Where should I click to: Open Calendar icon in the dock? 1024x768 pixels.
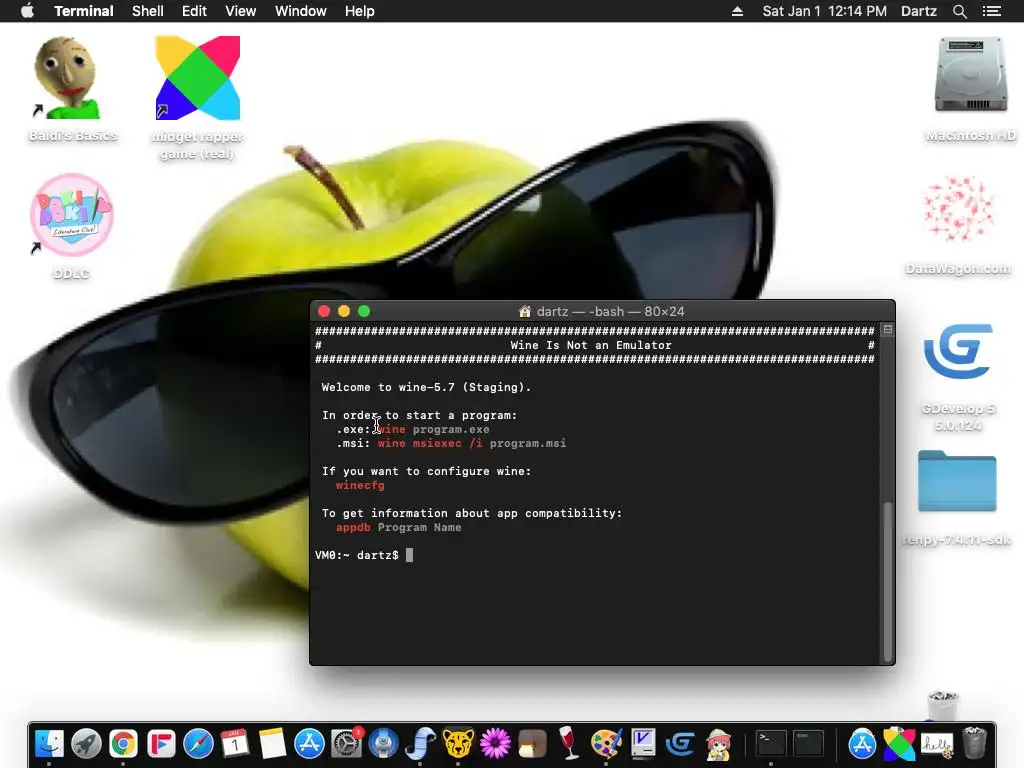click(x=235, y=743)
